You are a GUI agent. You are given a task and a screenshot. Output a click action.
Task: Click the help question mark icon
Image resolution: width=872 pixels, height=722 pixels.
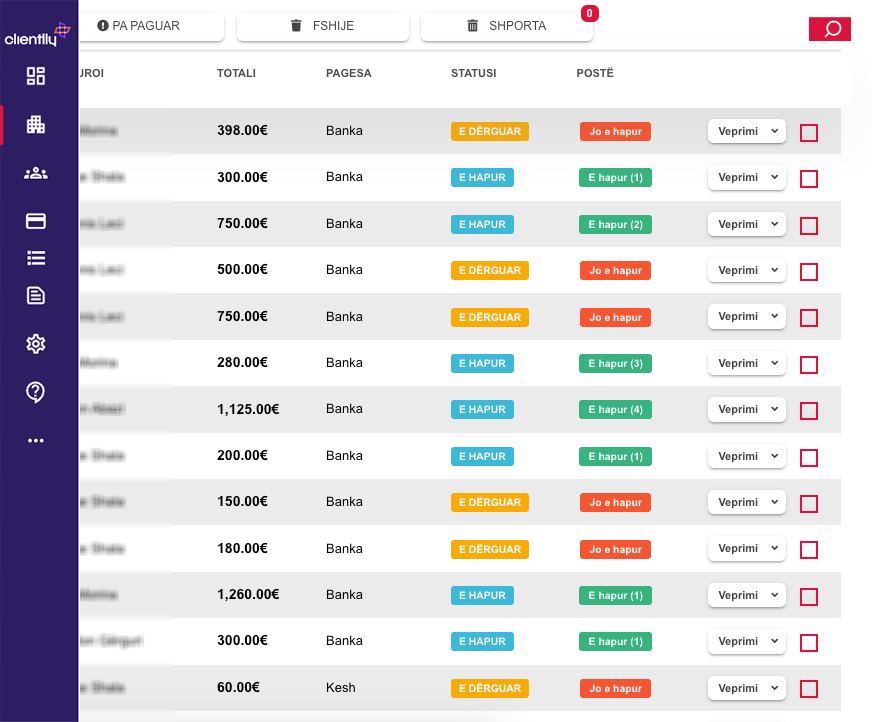point(36,392)
